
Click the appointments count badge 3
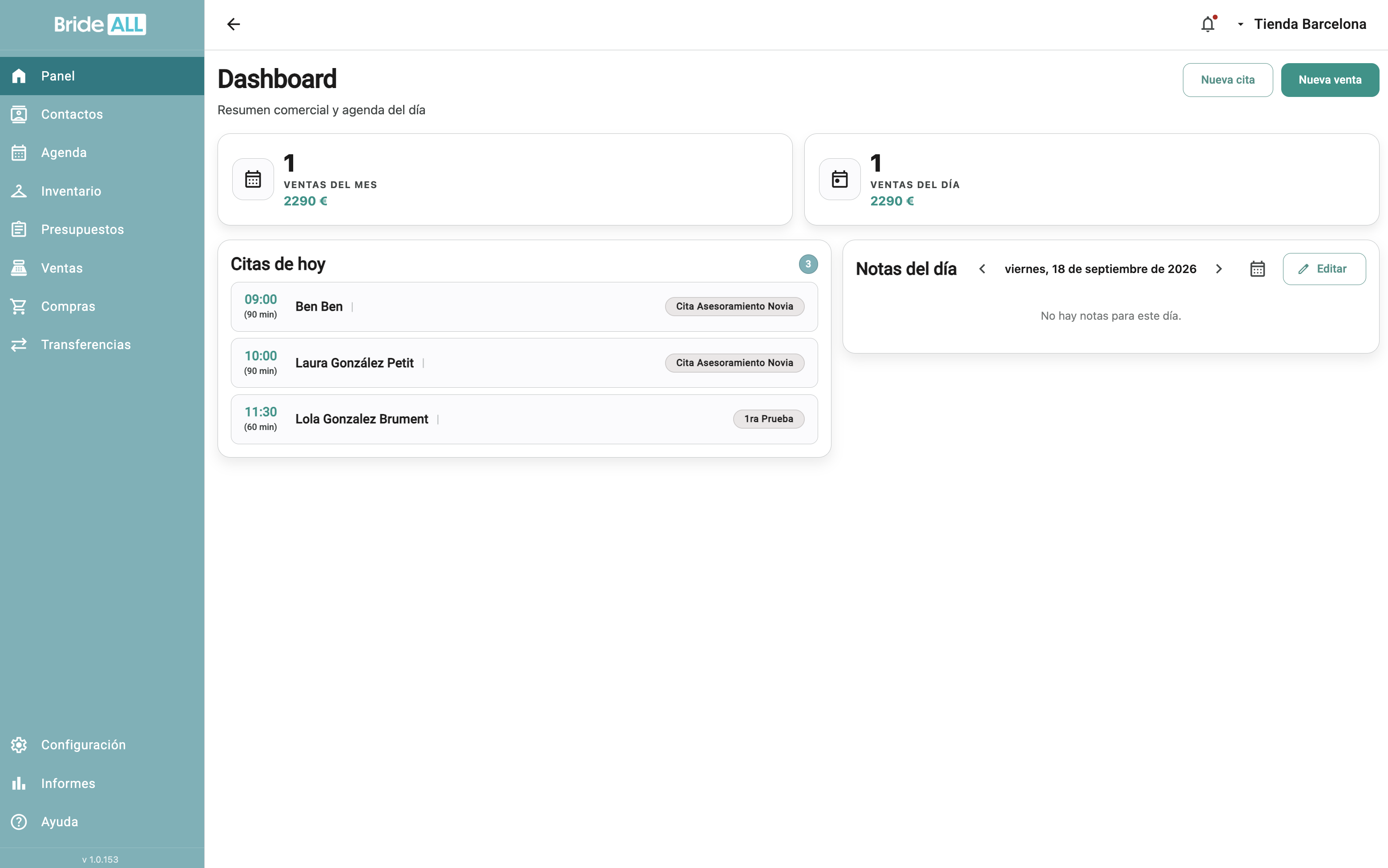point(808,264)
